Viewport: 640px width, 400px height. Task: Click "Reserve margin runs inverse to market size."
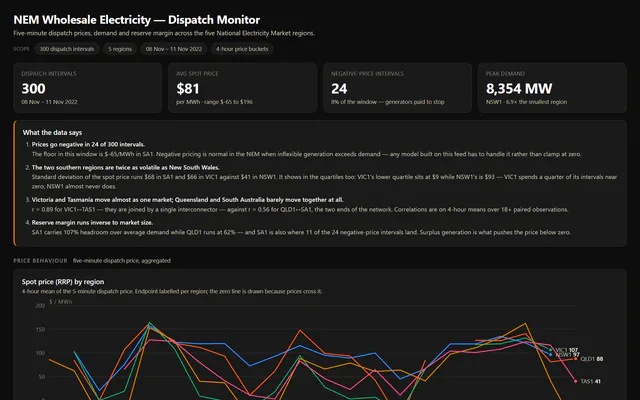click(92, 223)
